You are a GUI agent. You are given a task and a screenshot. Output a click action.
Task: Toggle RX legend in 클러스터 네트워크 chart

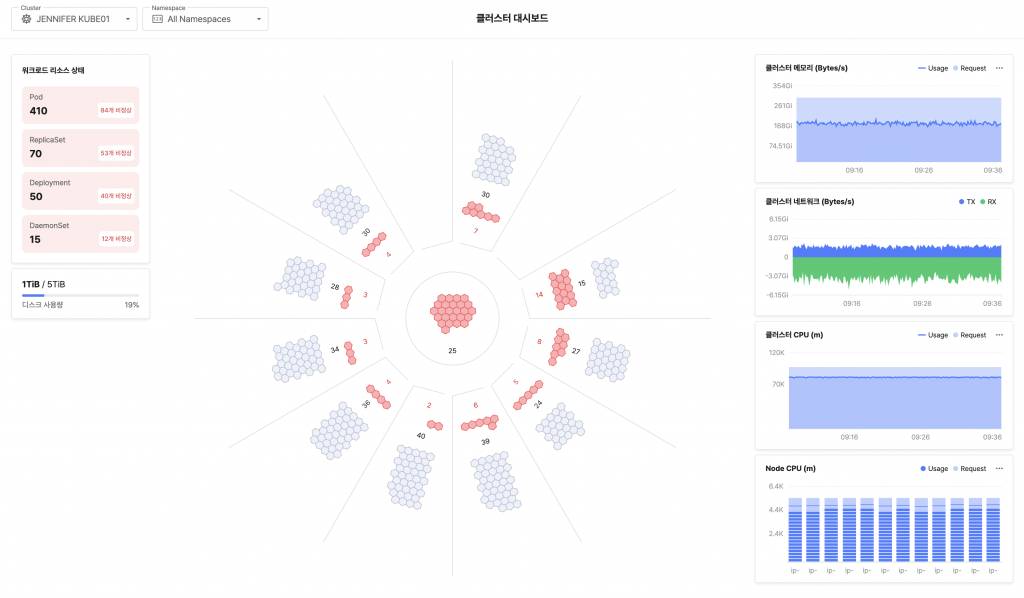989,202
